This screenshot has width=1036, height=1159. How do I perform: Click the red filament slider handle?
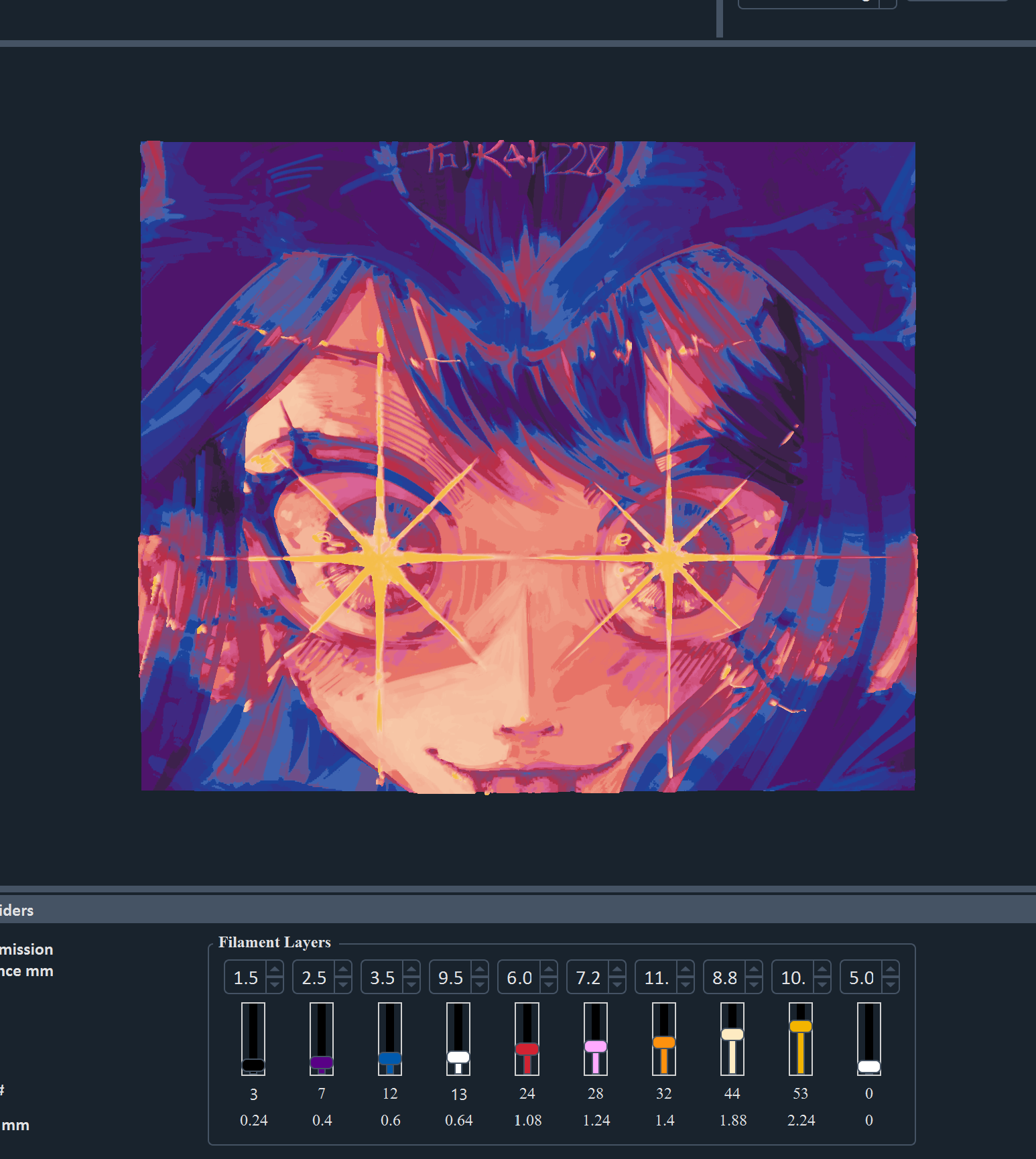coord(527,1049)
